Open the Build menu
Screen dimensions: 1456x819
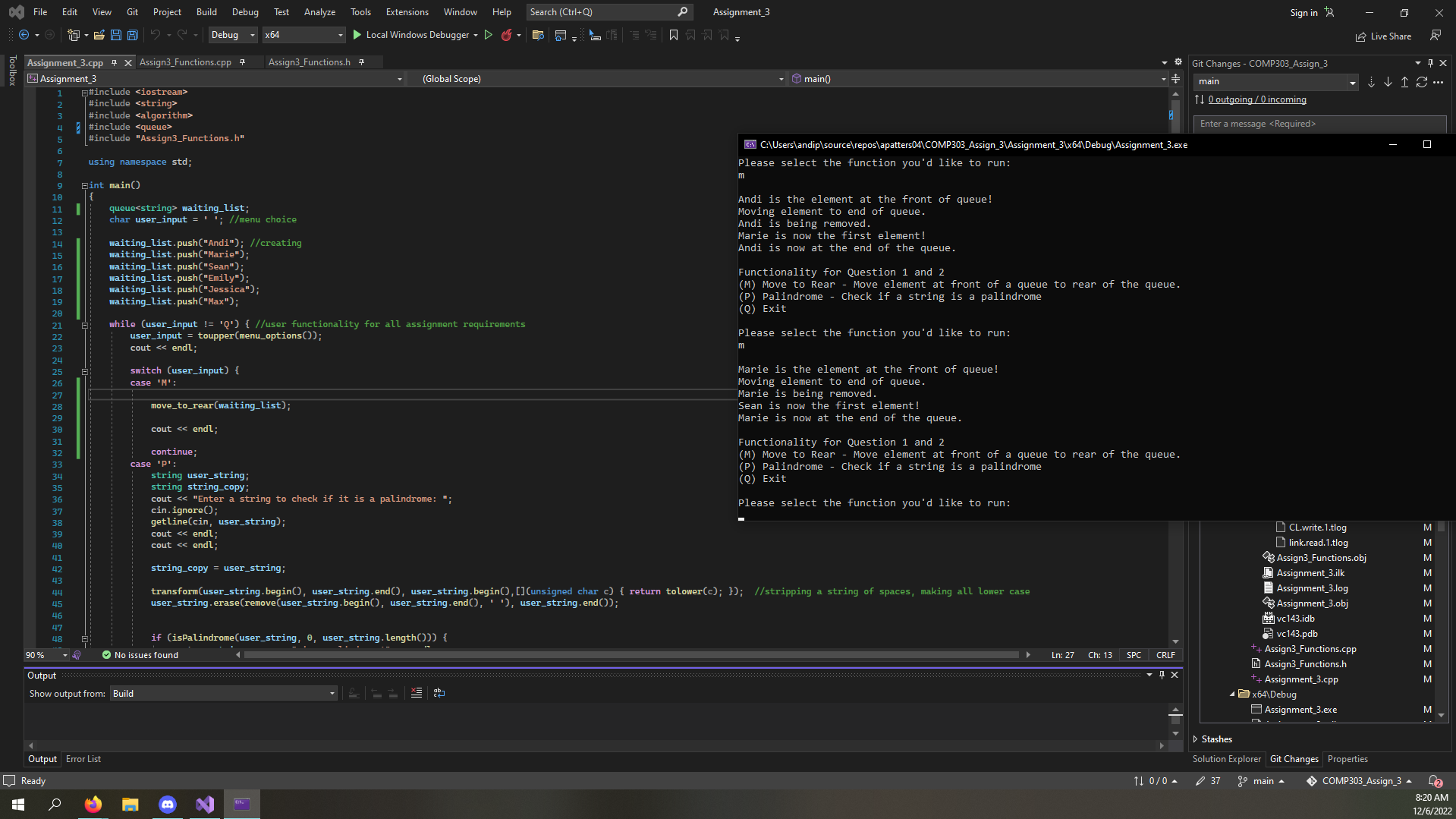[x=206, y=12]
